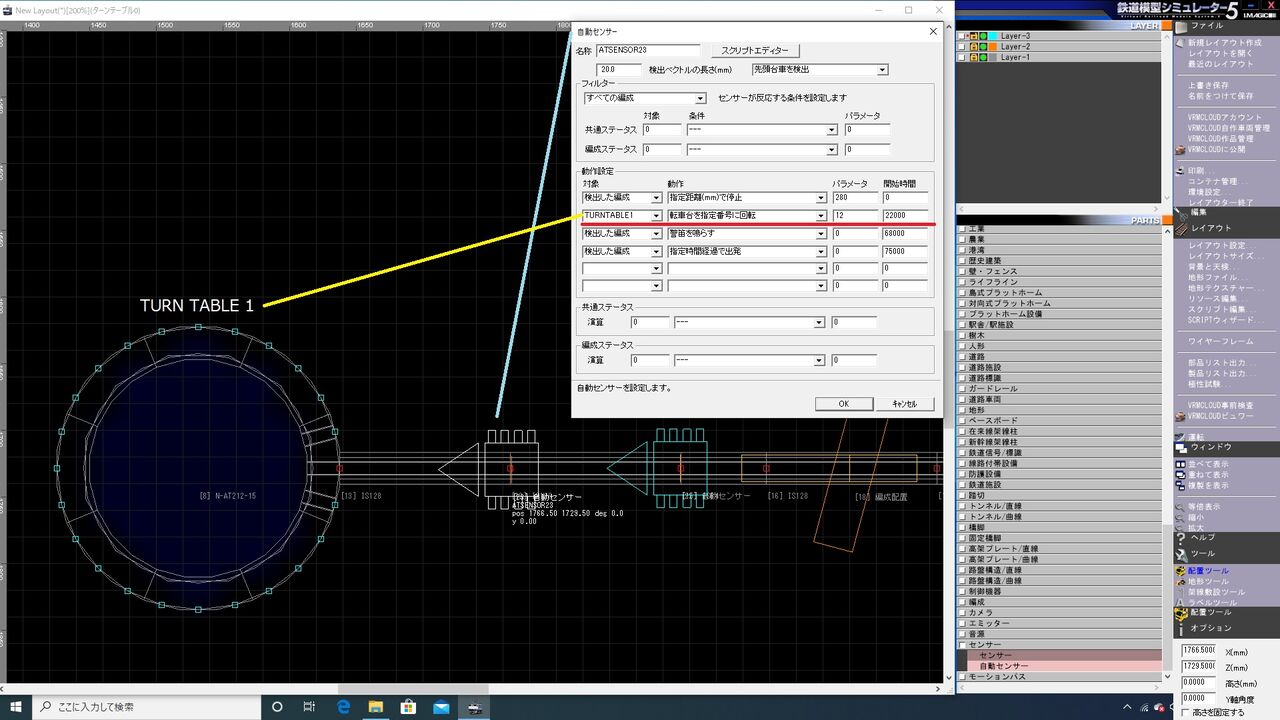Check the 樹木 parts category checkbox
Viewport: 1280px width, 720px height.
(963, 335)
